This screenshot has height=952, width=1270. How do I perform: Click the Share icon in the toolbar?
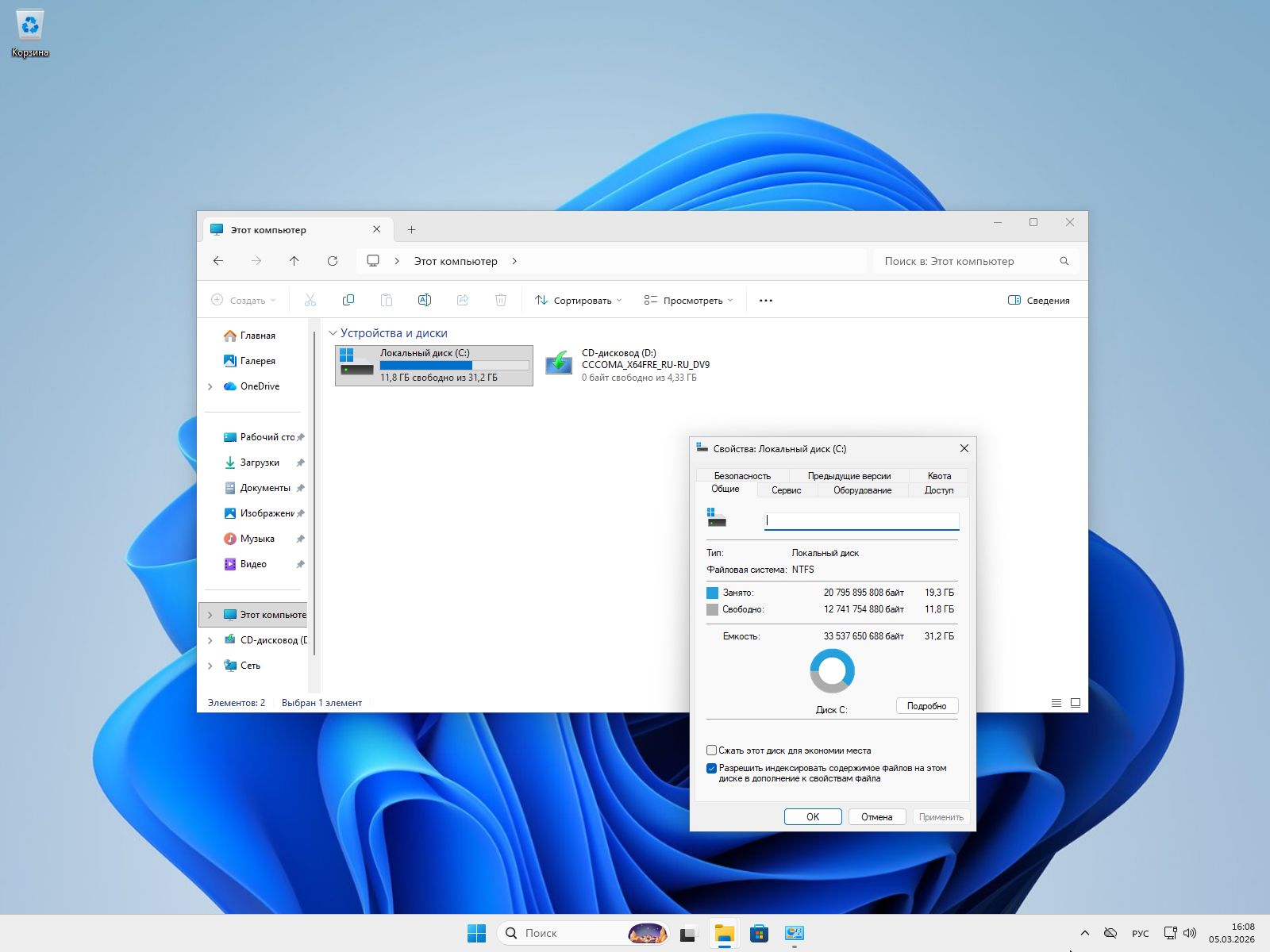pyautogui.click(x=462, y=300)
